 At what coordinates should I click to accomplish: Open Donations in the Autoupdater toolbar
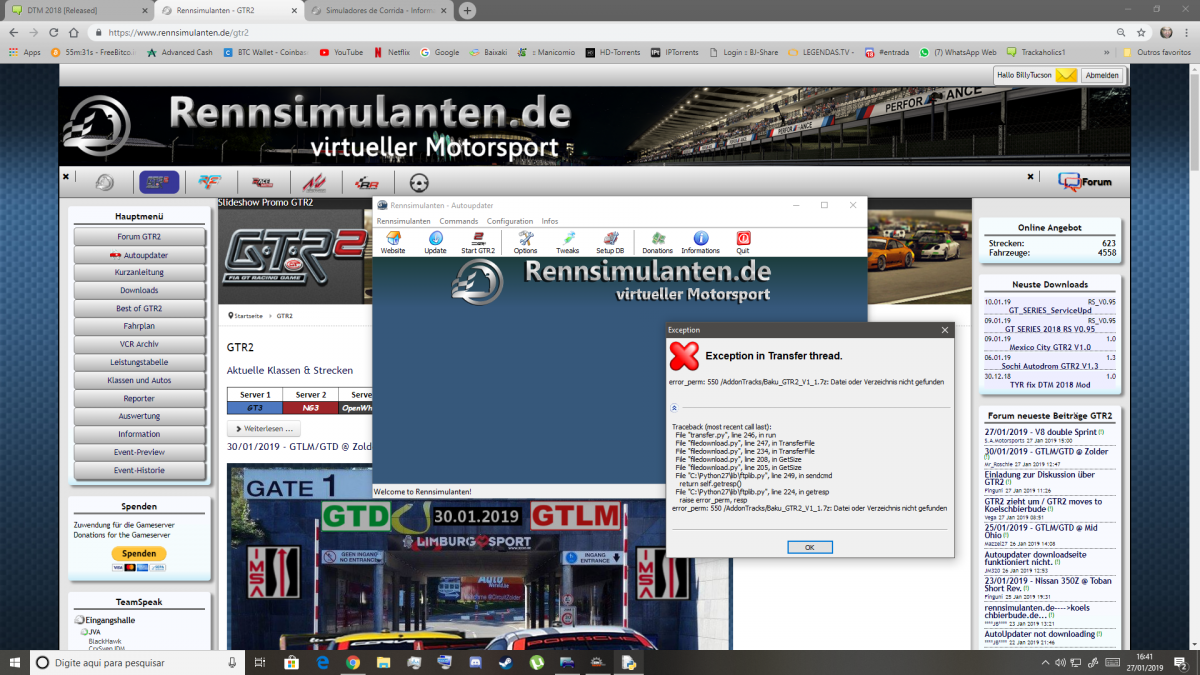657,242
